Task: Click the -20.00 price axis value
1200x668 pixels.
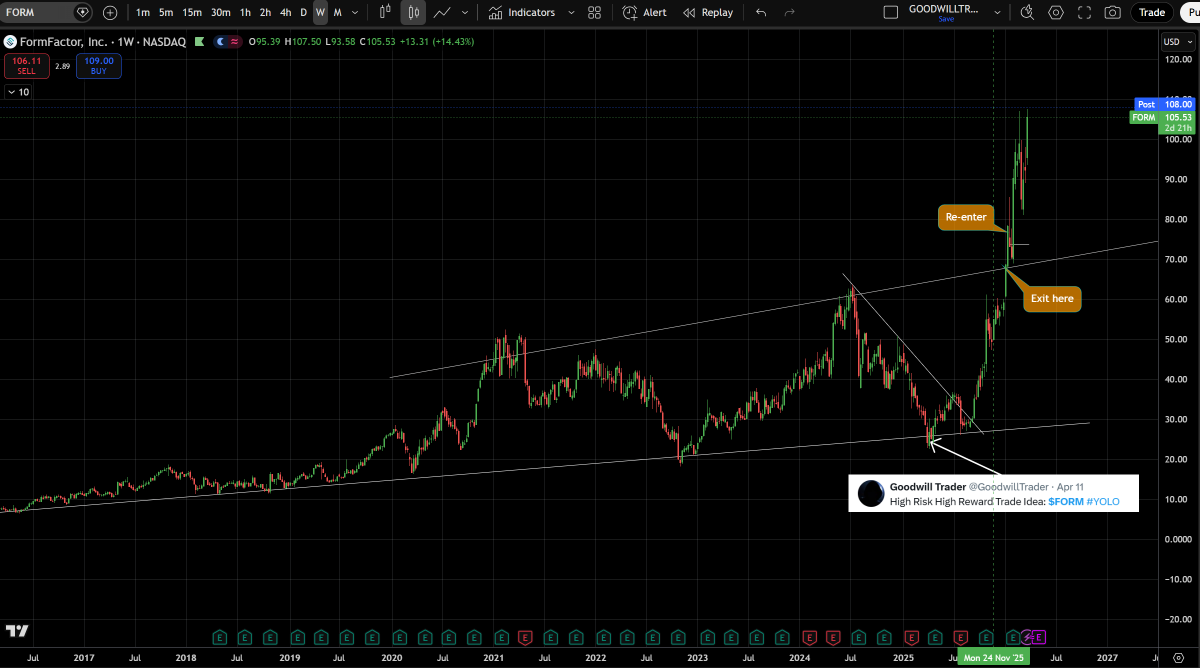Action: [1176, 619]
